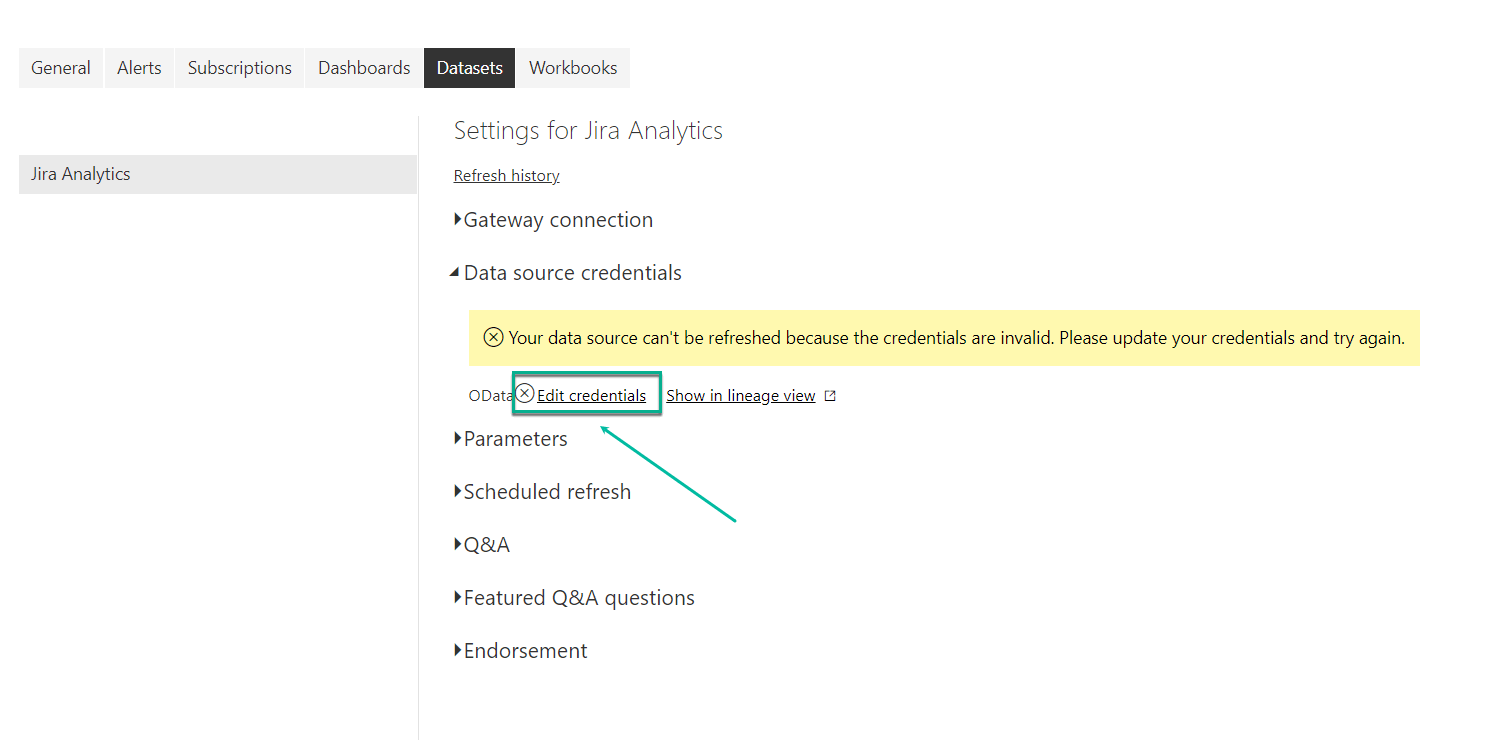The width and height of the screenshot is (1508, 740).
Task: Click the Edit credentials link
Action: pyautogui.click(x=591, y=396)
